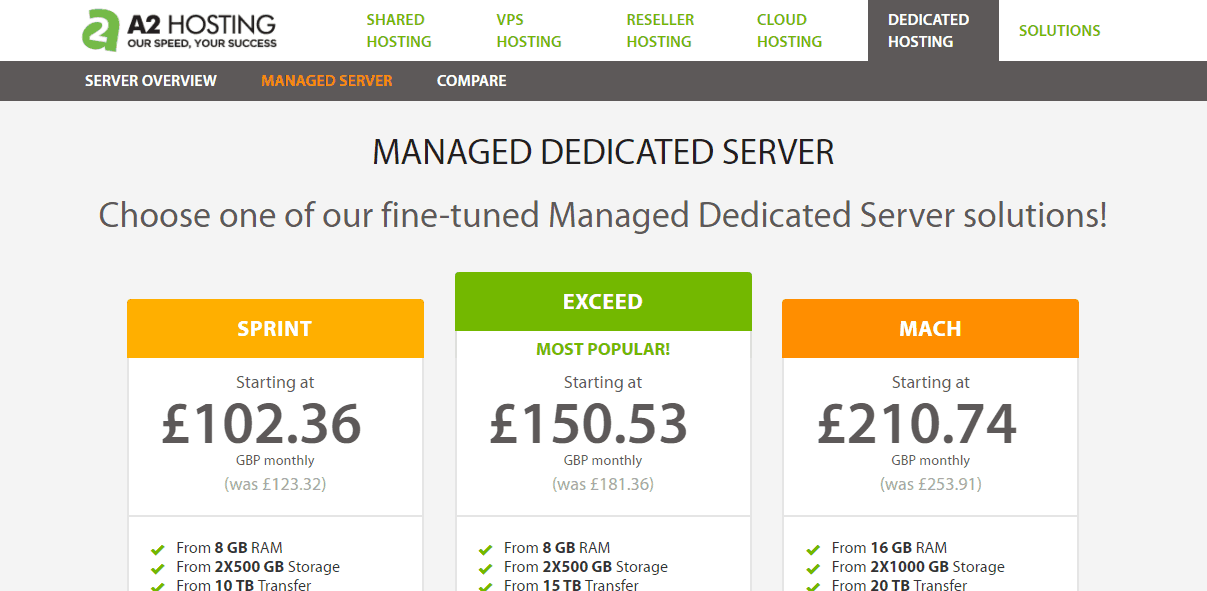Screen dimensions: 1207x591
Task: Select the Dedicated Hosting menu item
Action: pos(933,30)
